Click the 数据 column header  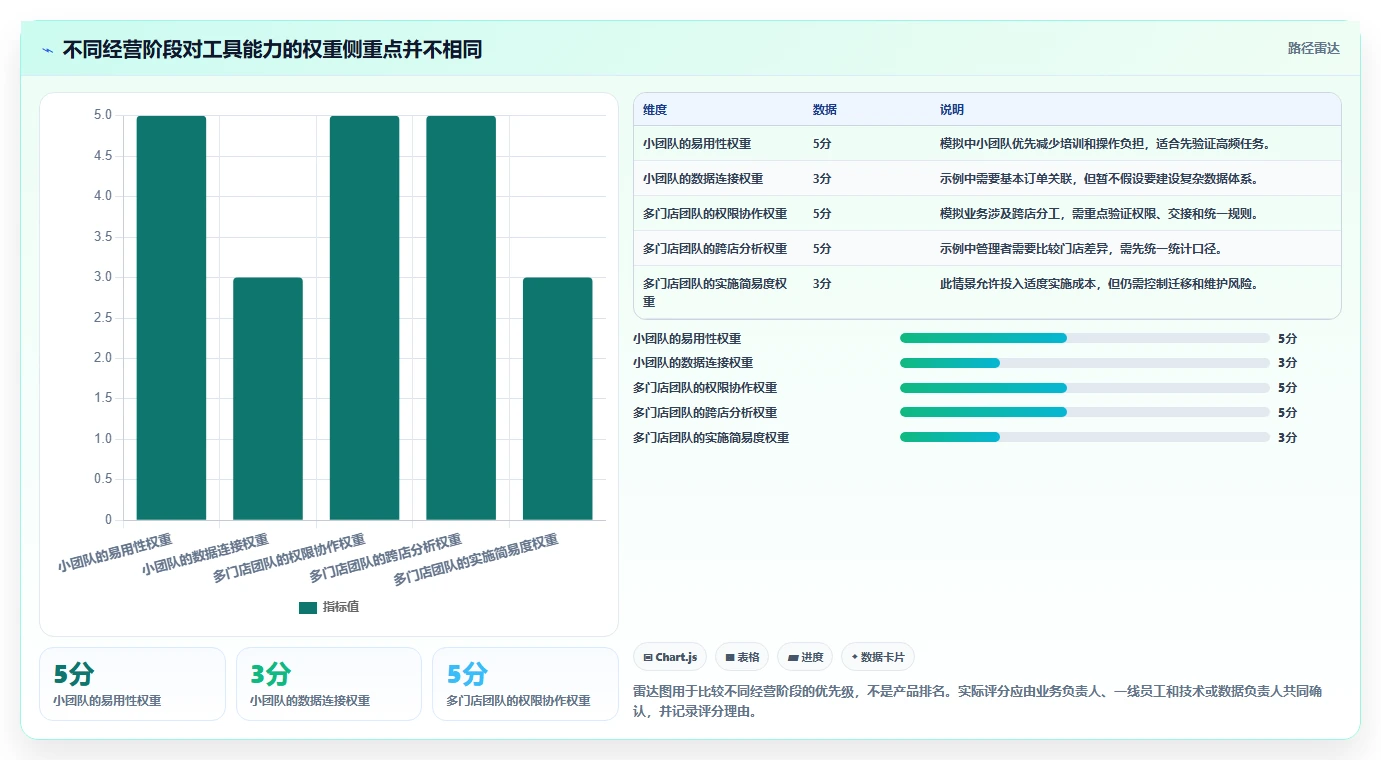tap(825, 110)
